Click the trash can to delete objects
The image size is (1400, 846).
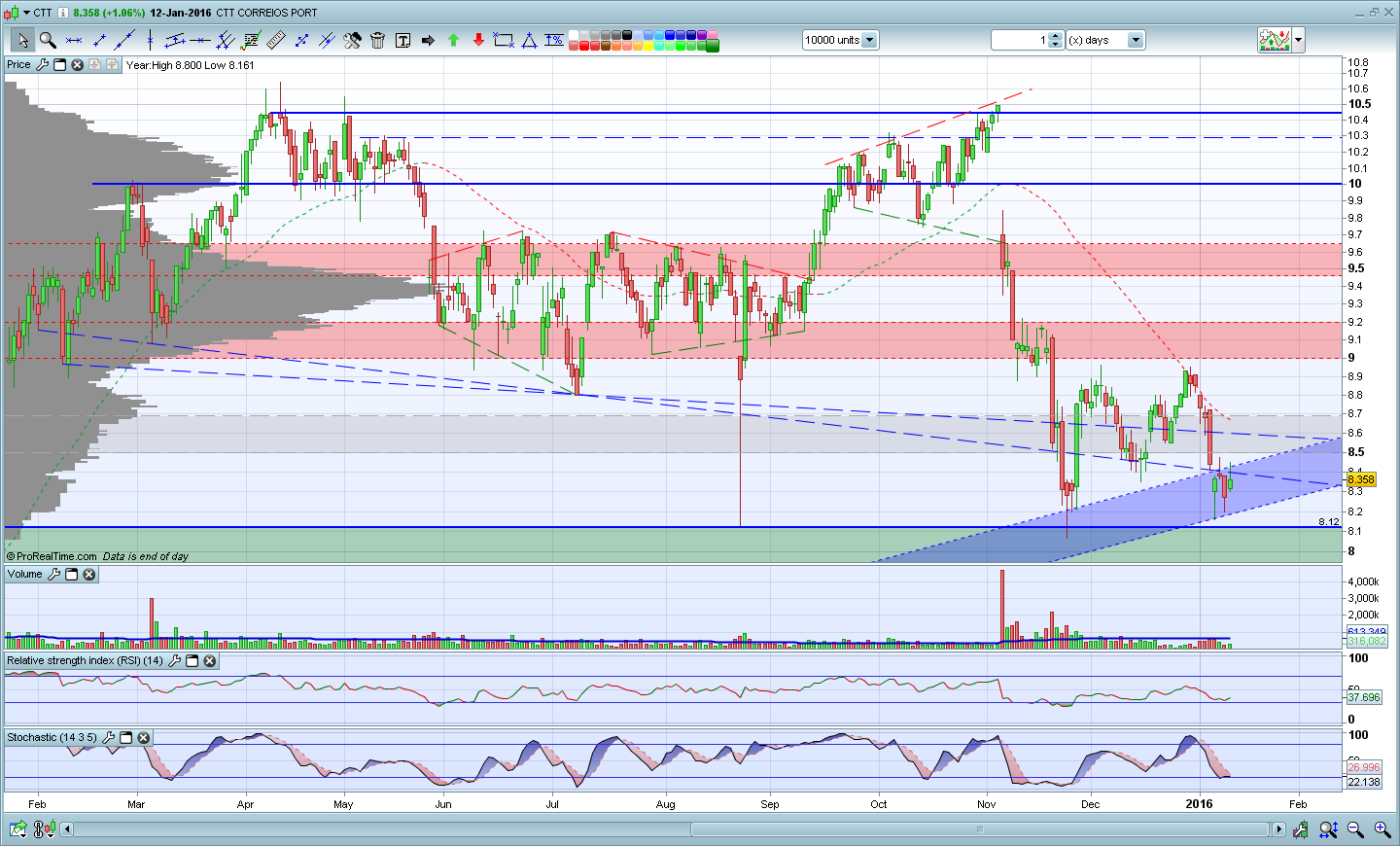click(x=377, y=40)
